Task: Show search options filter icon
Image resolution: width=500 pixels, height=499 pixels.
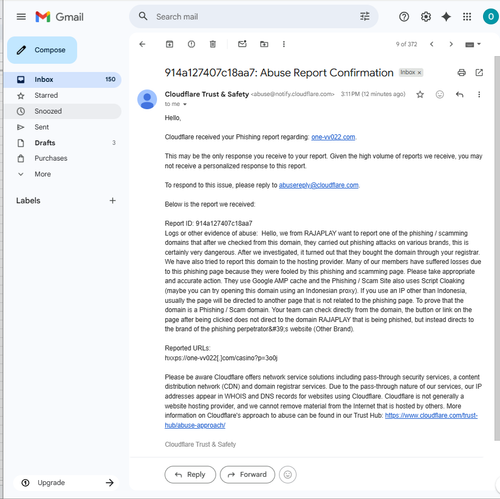Action: 365,16
